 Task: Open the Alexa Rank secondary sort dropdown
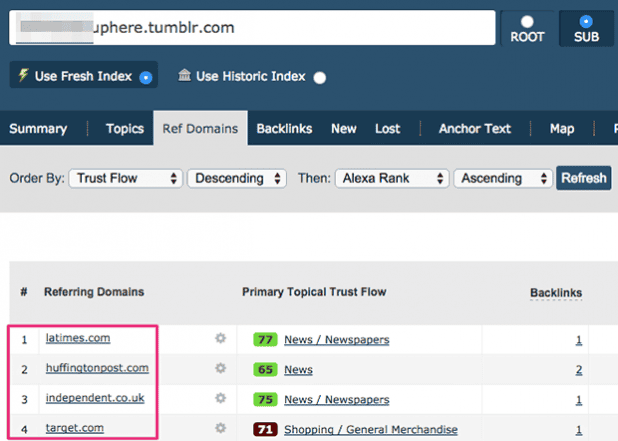click(392, 179)
